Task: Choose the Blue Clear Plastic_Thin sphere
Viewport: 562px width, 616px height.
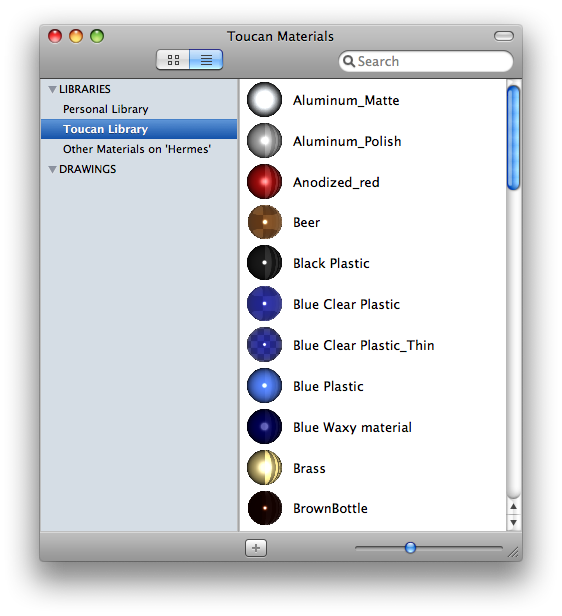Action: point(264,345)
